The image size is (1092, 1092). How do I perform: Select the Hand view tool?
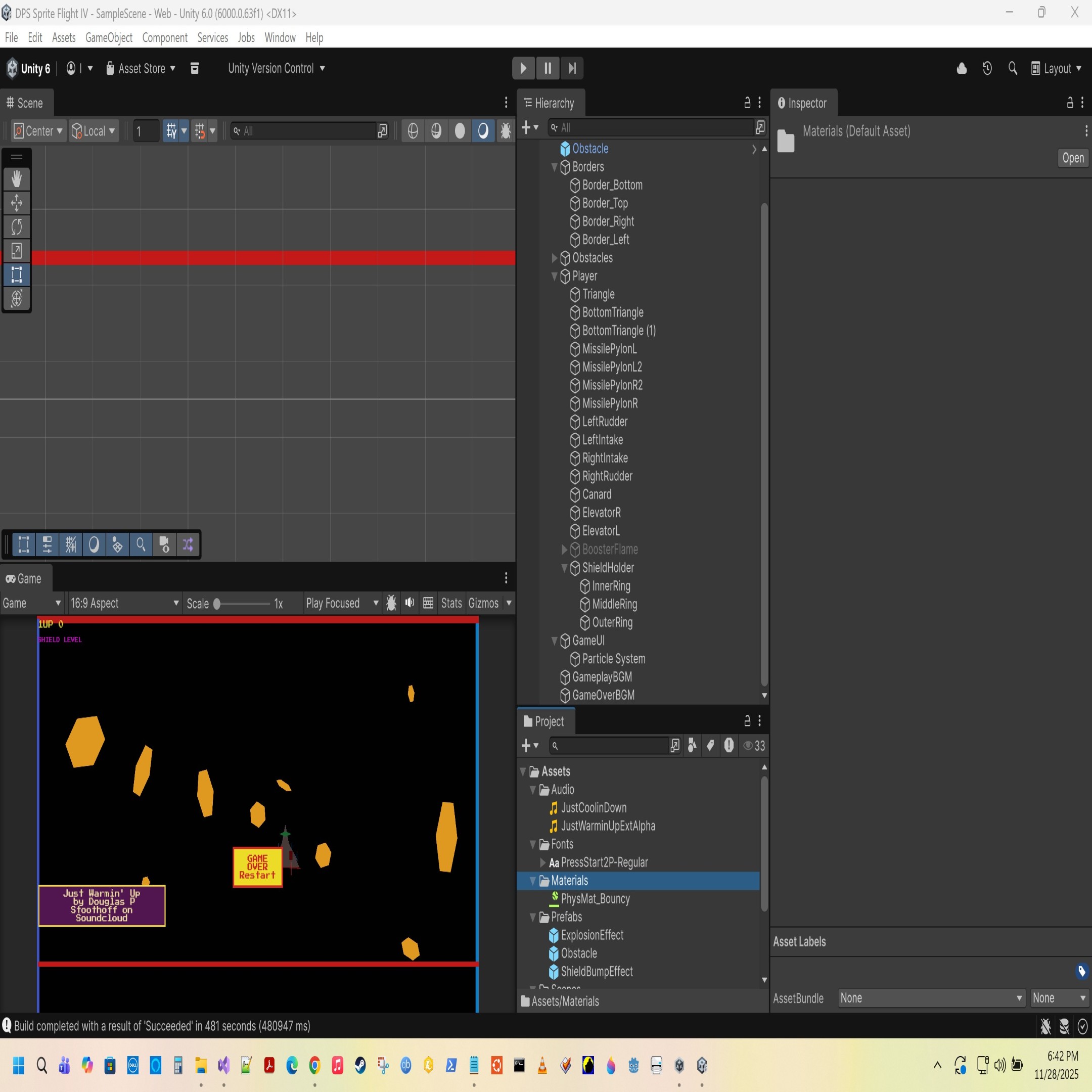click(x=16, y=178)
